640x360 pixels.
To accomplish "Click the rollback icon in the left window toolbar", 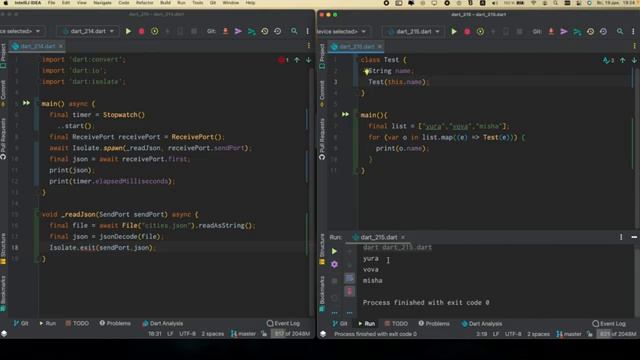I will pyautogui.click(x=278, y=31).
